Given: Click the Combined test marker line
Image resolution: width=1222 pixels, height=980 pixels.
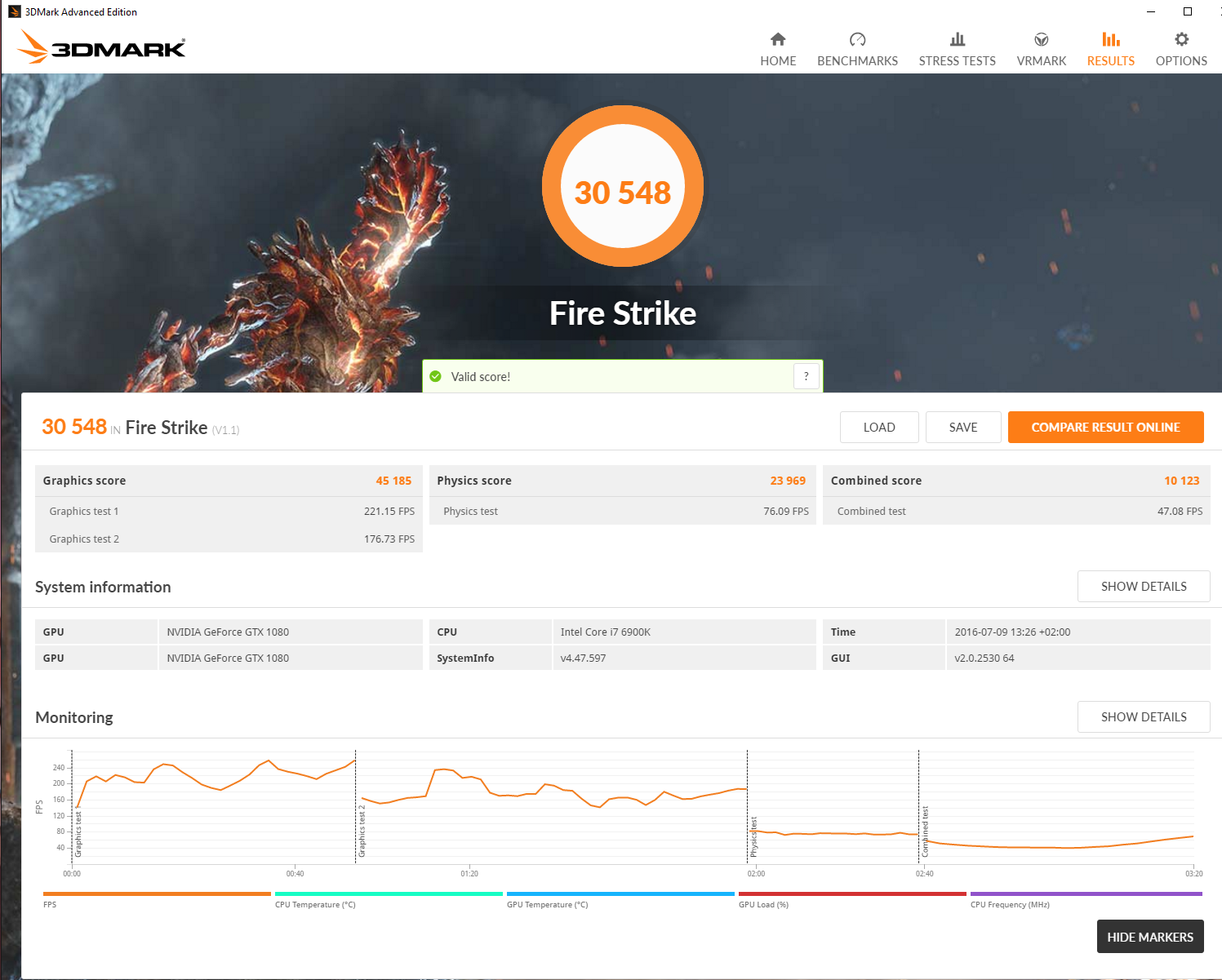Looking at the screenshot, I should coord(919,805).
